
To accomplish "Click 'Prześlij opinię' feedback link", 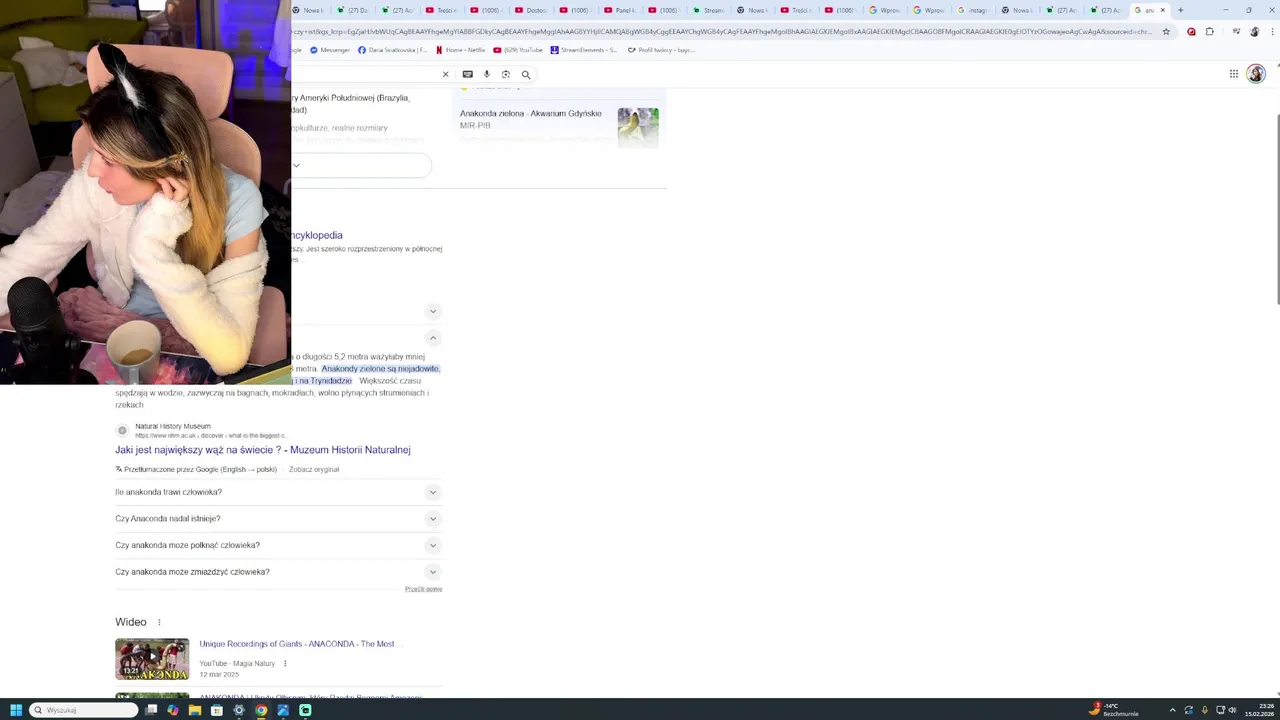I will [x=423, y=589].
